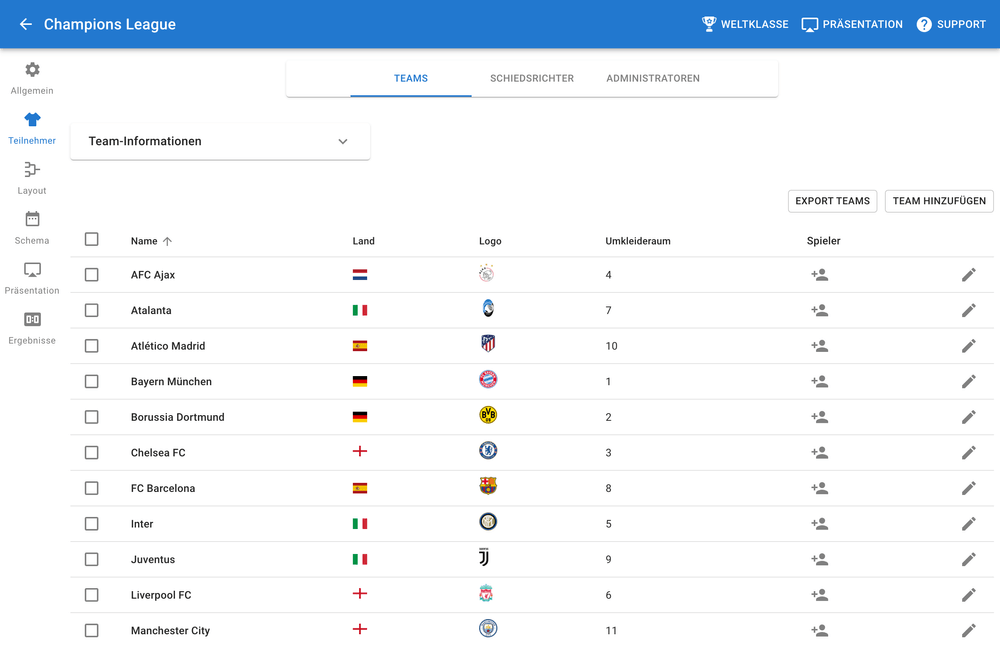Check the Chelsea FC row checkbox
Screen dimensions: 1000x647
(x=92, y=453)
